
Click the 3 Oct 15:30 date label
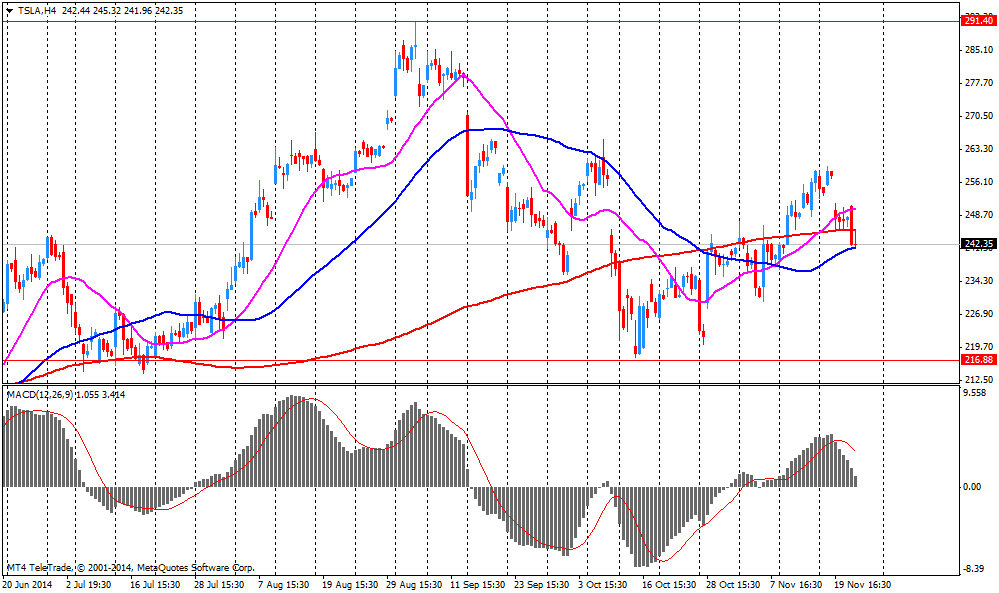click(602, 585)
